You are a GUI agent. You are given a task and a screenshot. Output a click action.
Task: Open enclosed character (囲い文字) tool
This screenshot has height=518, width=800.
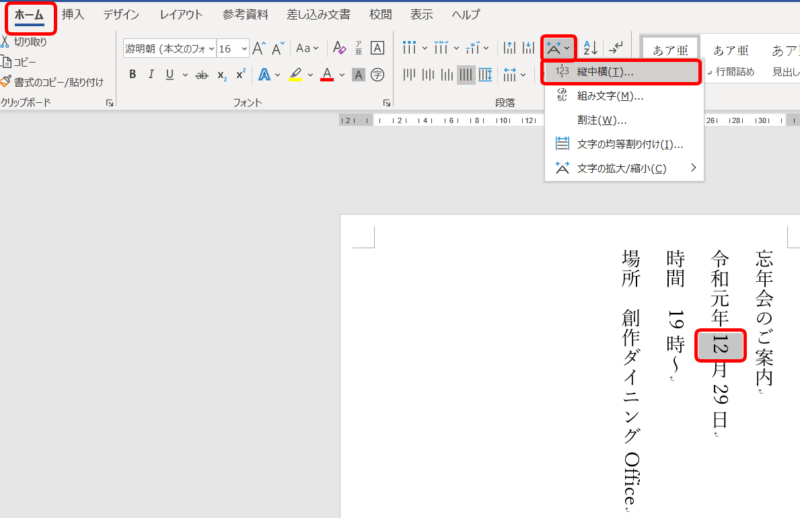pyautogui.click(x=377, y=75)
